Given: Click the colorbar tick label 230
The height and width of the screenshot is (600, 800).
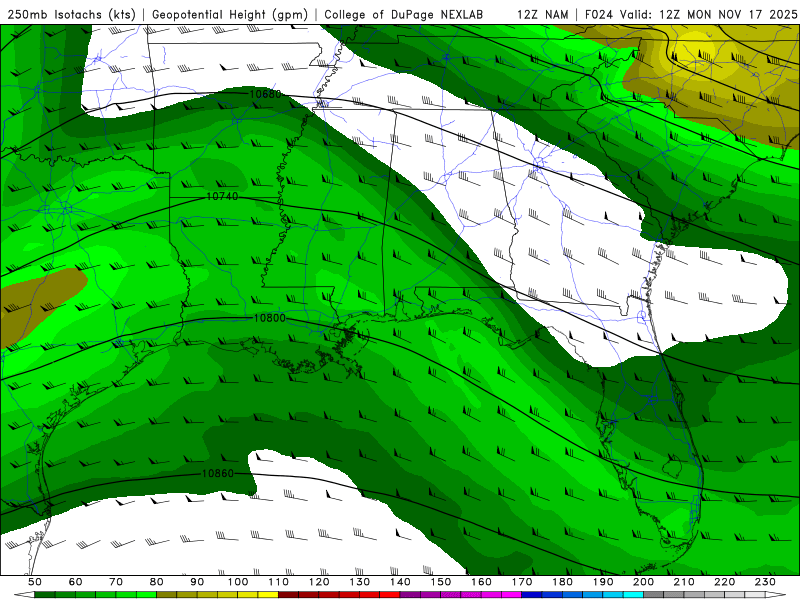Looking at the screenshot, I should [765, 582].
